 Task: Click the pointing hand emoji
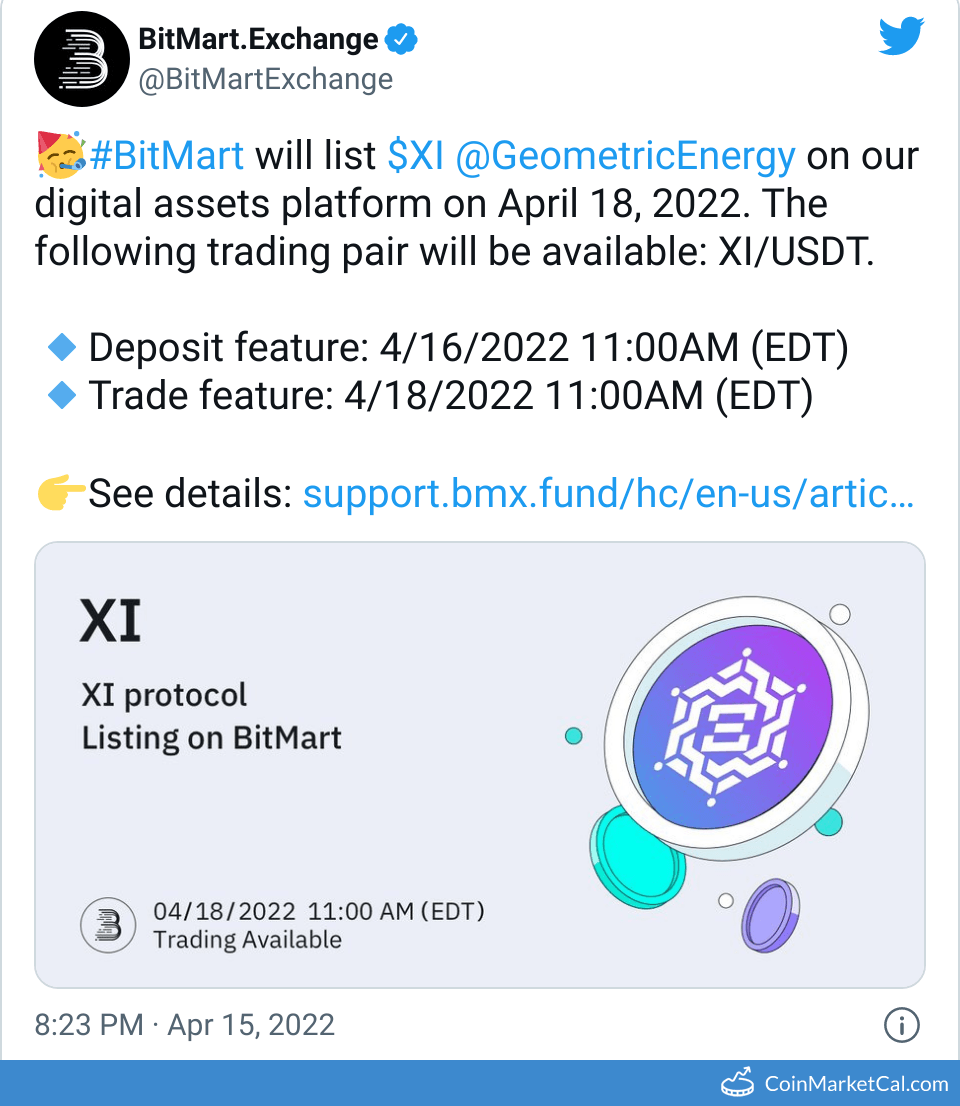pos(60,493)
